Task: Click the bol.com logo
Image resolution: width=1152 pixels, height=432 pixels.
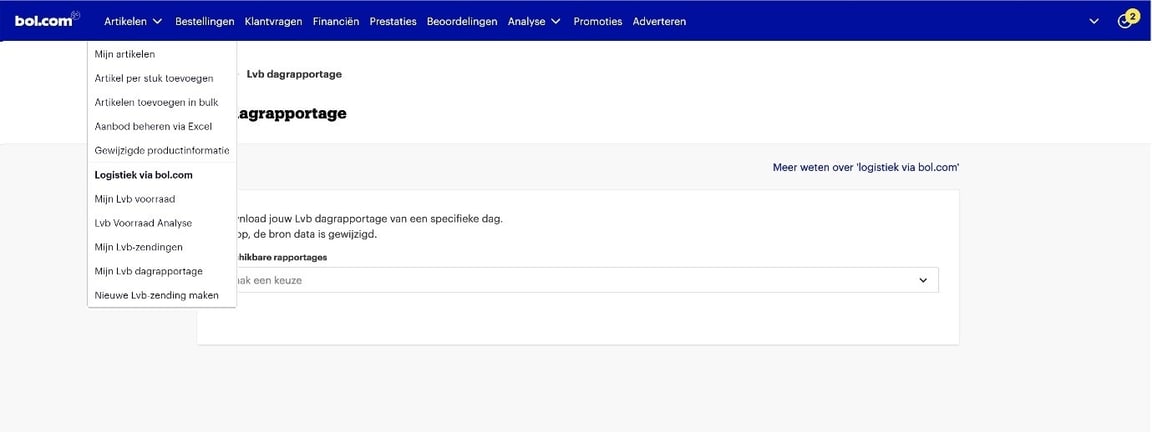Action: [x=46, y=21]
